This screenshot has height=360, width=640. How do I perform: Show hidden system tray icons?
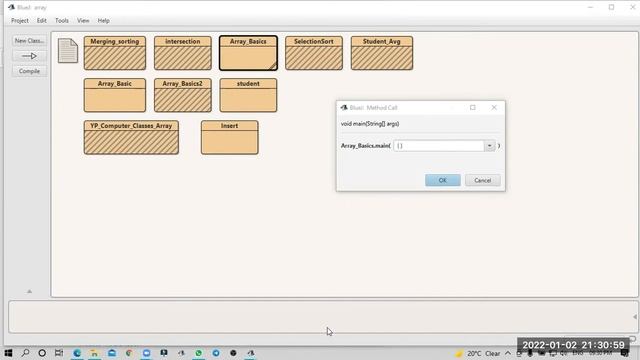tap(508, 353)
